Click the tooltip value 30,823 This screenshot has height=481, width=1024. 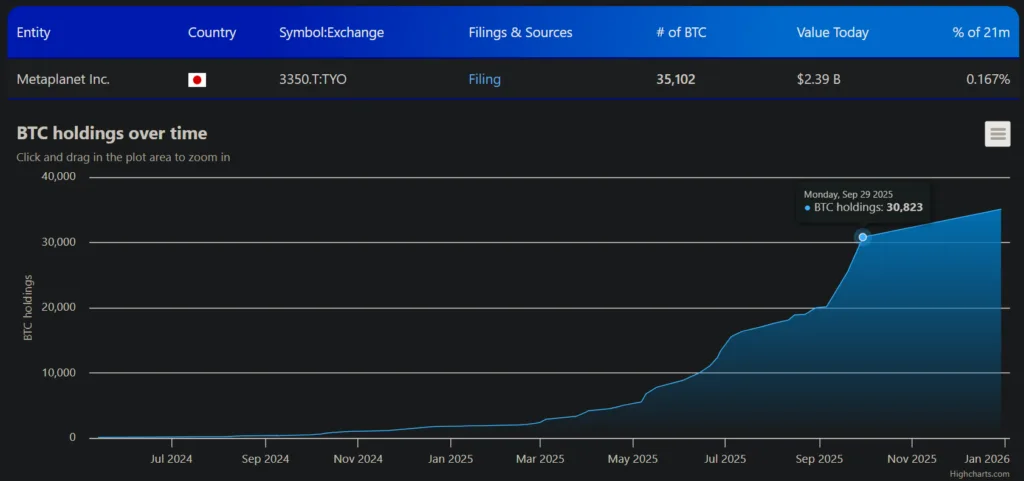point(904,208)
